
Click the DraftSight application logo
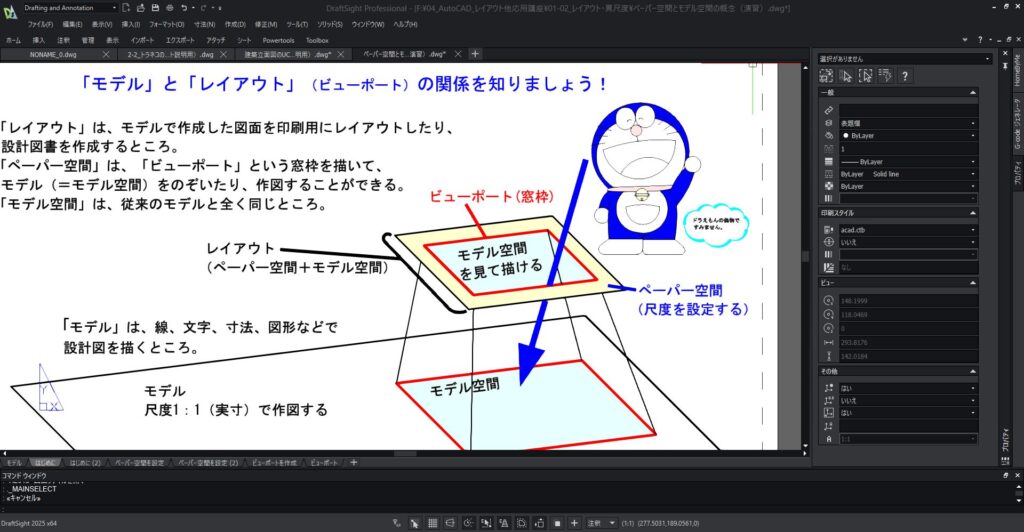tap(10, 12)
